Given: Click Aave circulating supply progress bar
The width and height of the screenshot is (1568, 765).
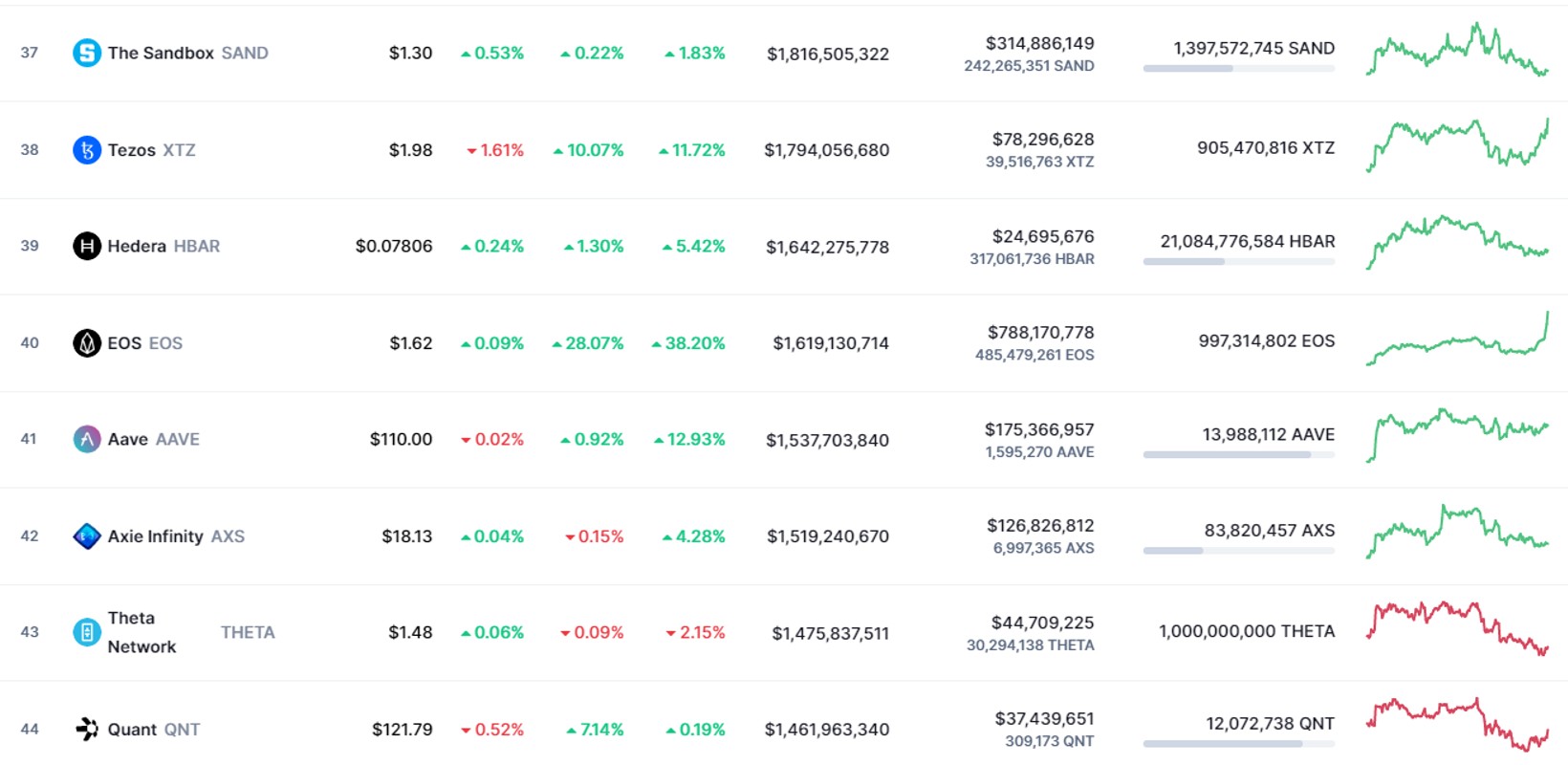Looking at the screenshot, I should click(x=1239, y=455).
